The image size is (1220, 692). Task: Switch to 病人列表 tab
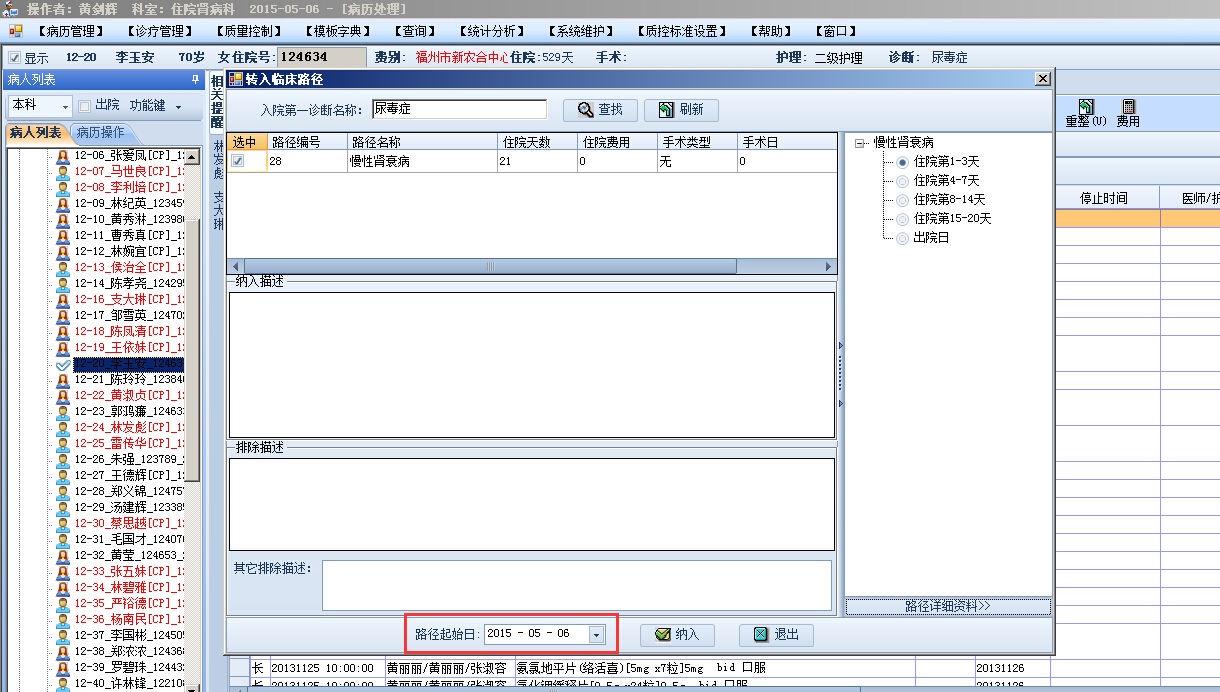[36, 132]
